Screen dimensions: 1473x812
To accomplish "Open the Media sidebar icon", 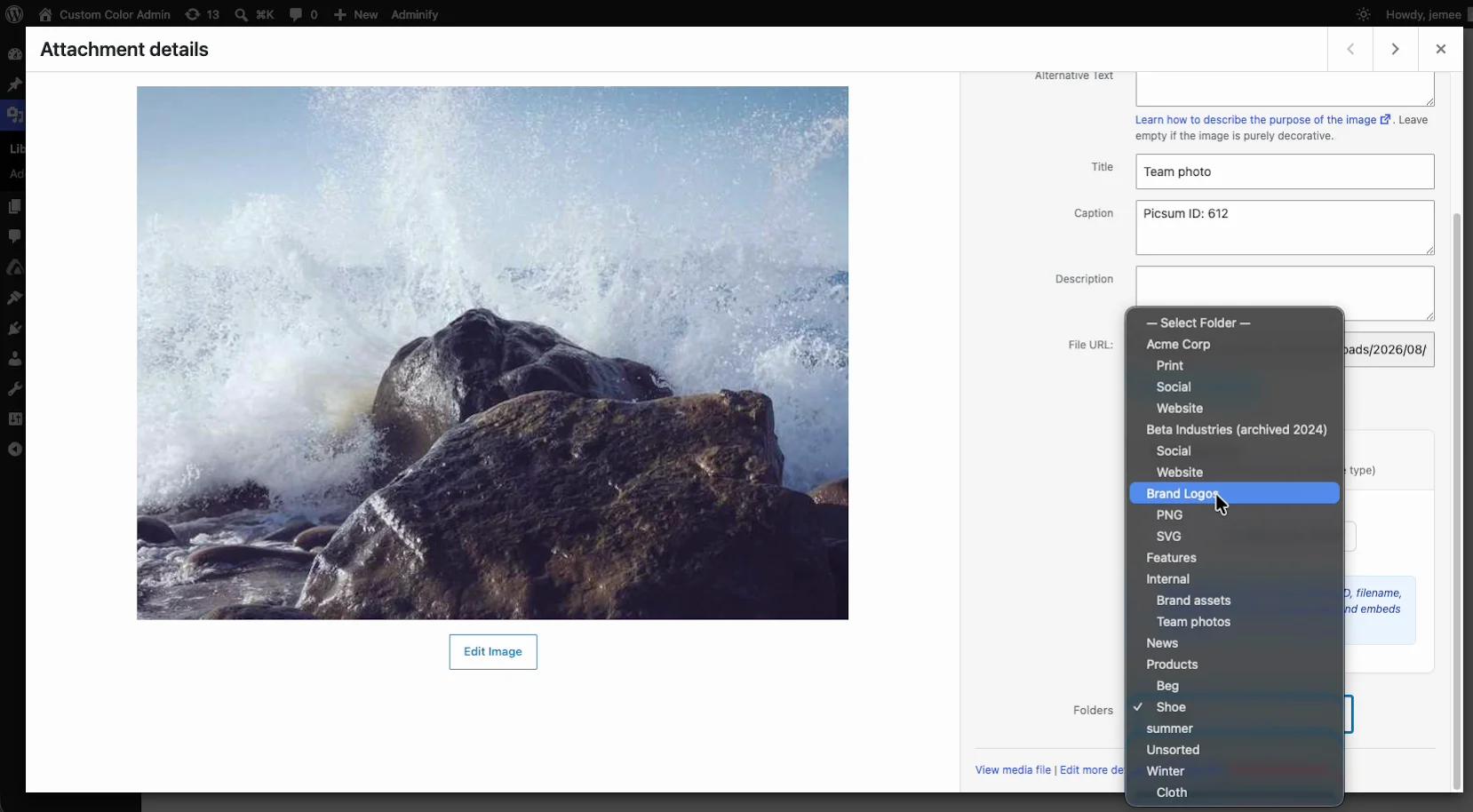I will point(14,115).
